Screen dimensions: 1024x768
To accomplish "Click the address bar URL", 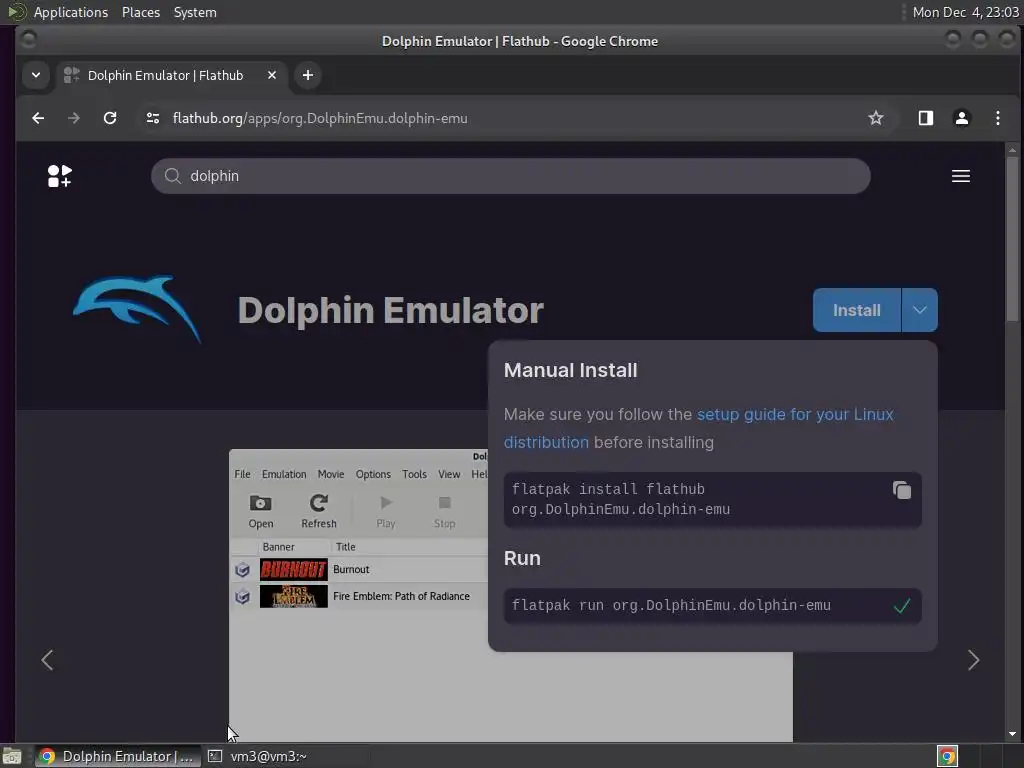I will [x=320, y=118].
